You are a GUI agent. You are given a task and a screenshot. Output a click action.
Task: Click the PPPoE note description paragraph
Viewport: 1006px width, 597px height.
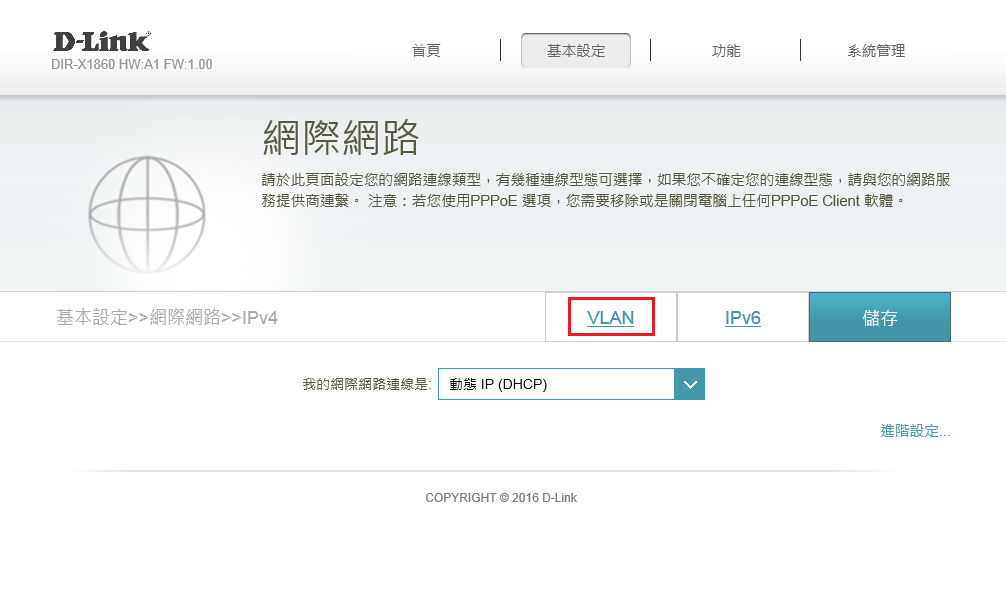[605, 190]
